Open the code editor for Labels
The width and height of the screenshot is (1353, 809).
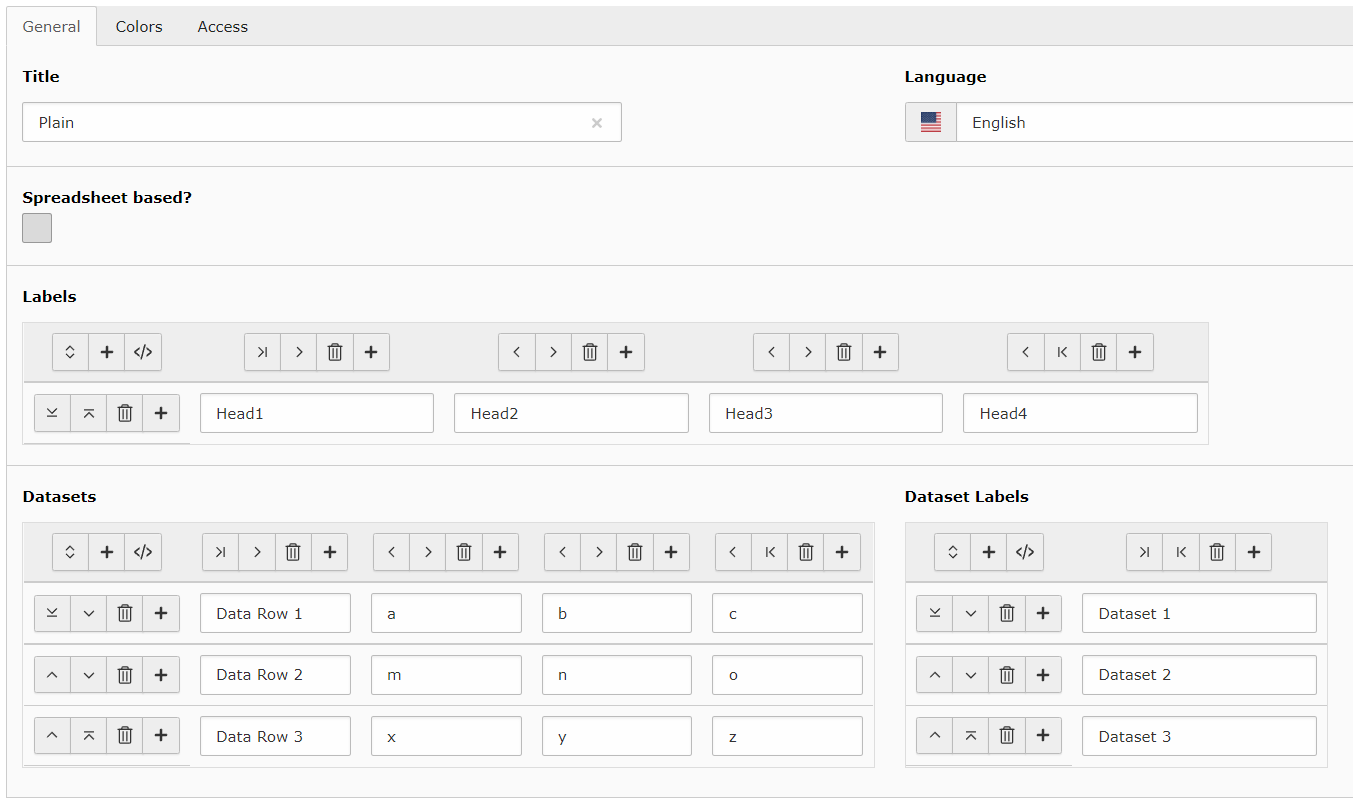pos(143,352)
